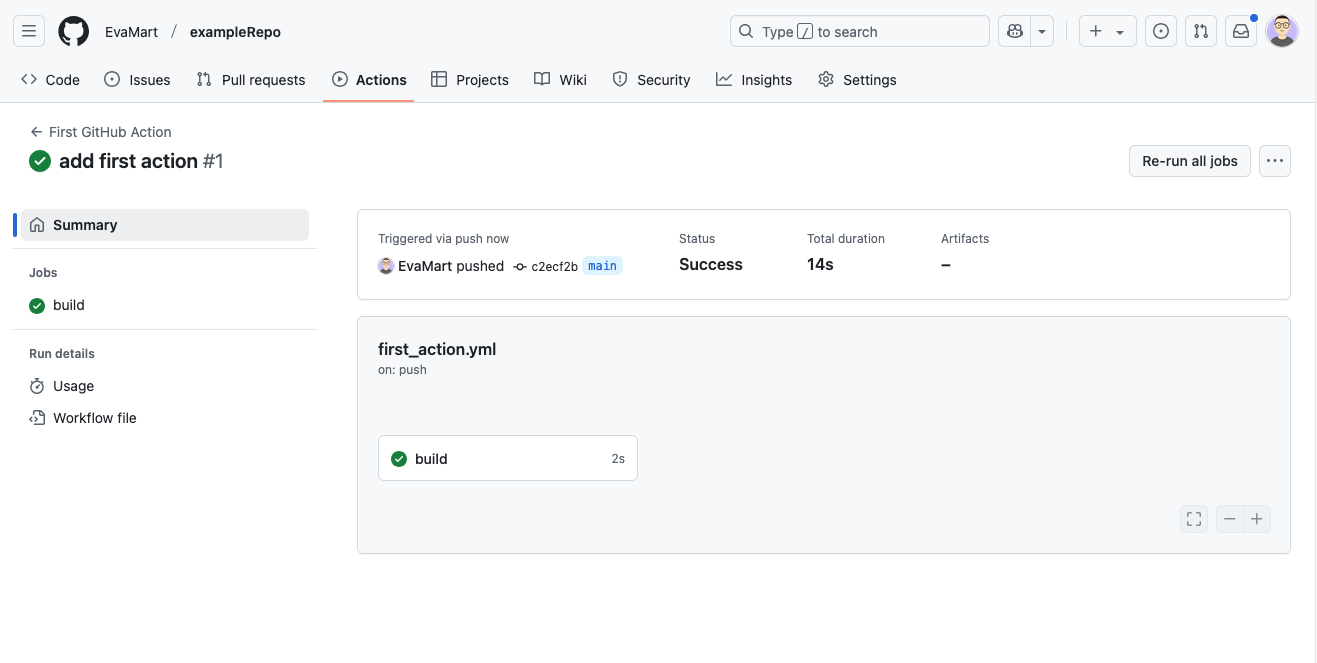Screen dimensions: 1317x663
Task: Select the build job in the sidebar
Action: [66, 305]
